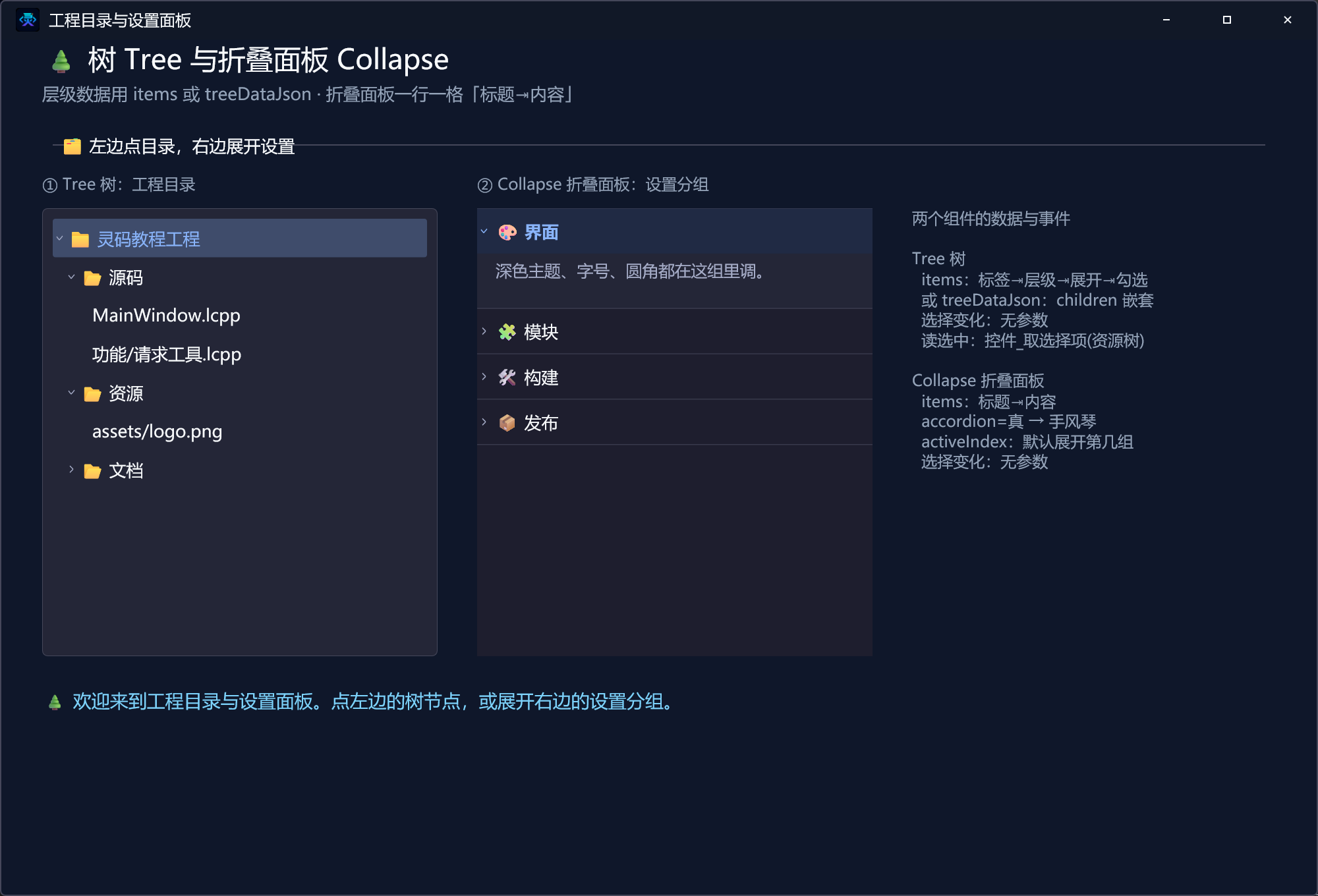Viewport: 1318px width, 896px height.
Task: Expand the 模块 panel chevron
Action: pos(484,331)
